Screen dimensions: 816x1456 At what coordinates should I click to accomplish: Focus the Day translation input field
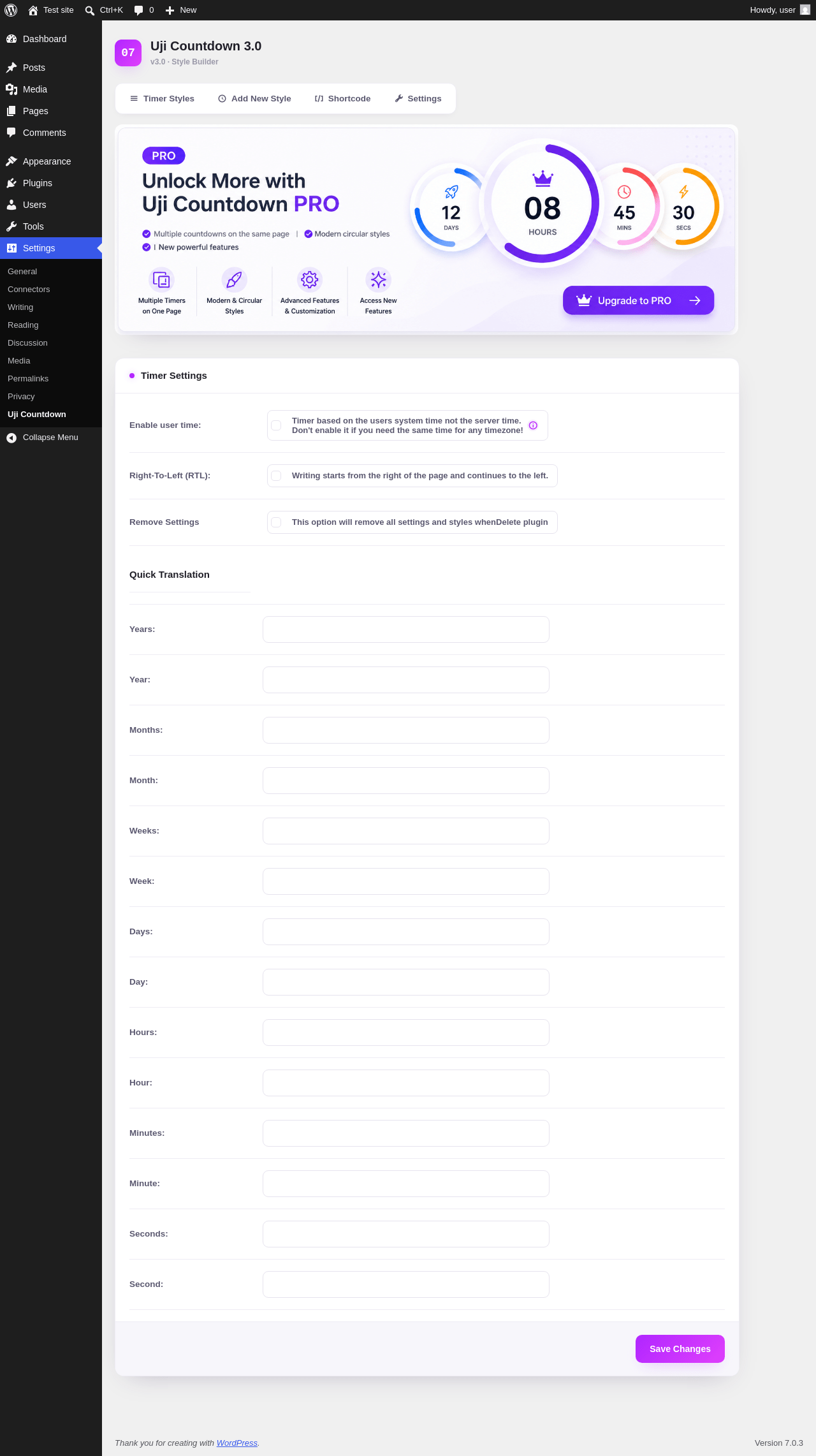click(x=406, y=982)
